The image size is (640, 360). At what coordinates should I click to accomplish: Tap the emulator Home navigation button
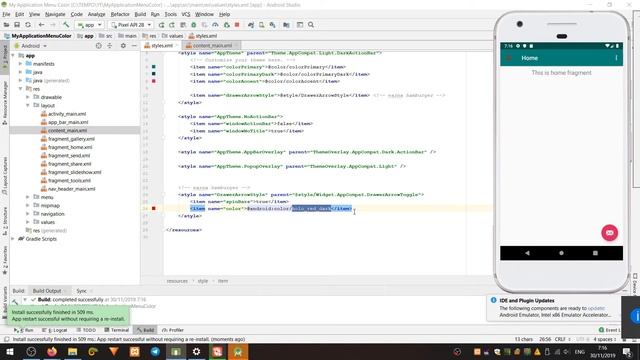[561, 253]
